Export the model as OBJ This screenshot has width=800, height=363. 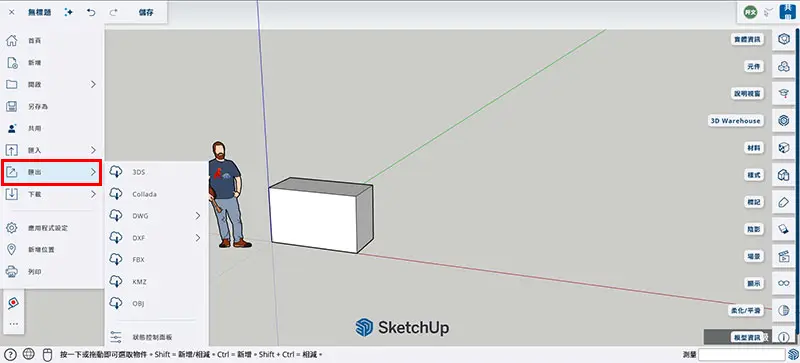click(156, 303)
